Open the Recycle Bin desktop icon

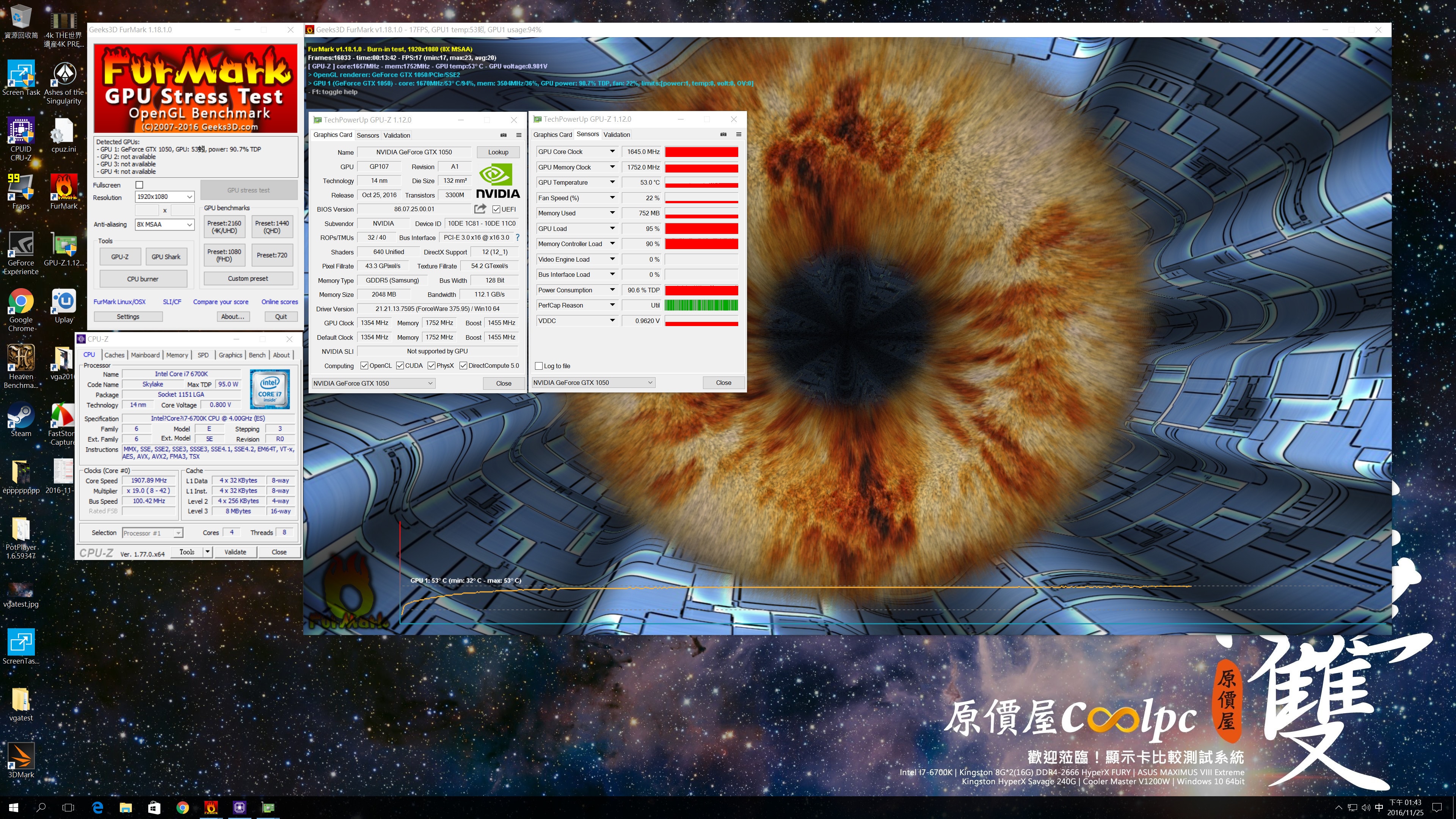point(21,22)
